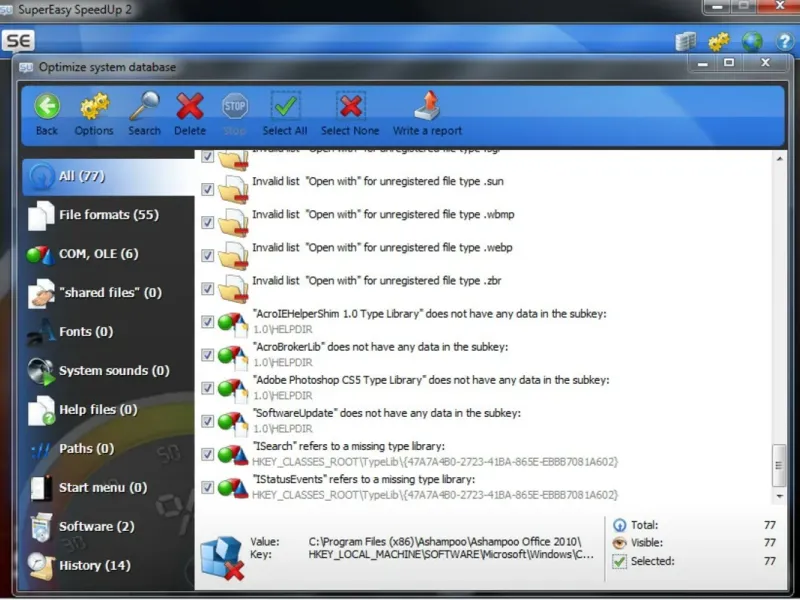Click COM icon of IStatusEvents entry

coord(233,488)
